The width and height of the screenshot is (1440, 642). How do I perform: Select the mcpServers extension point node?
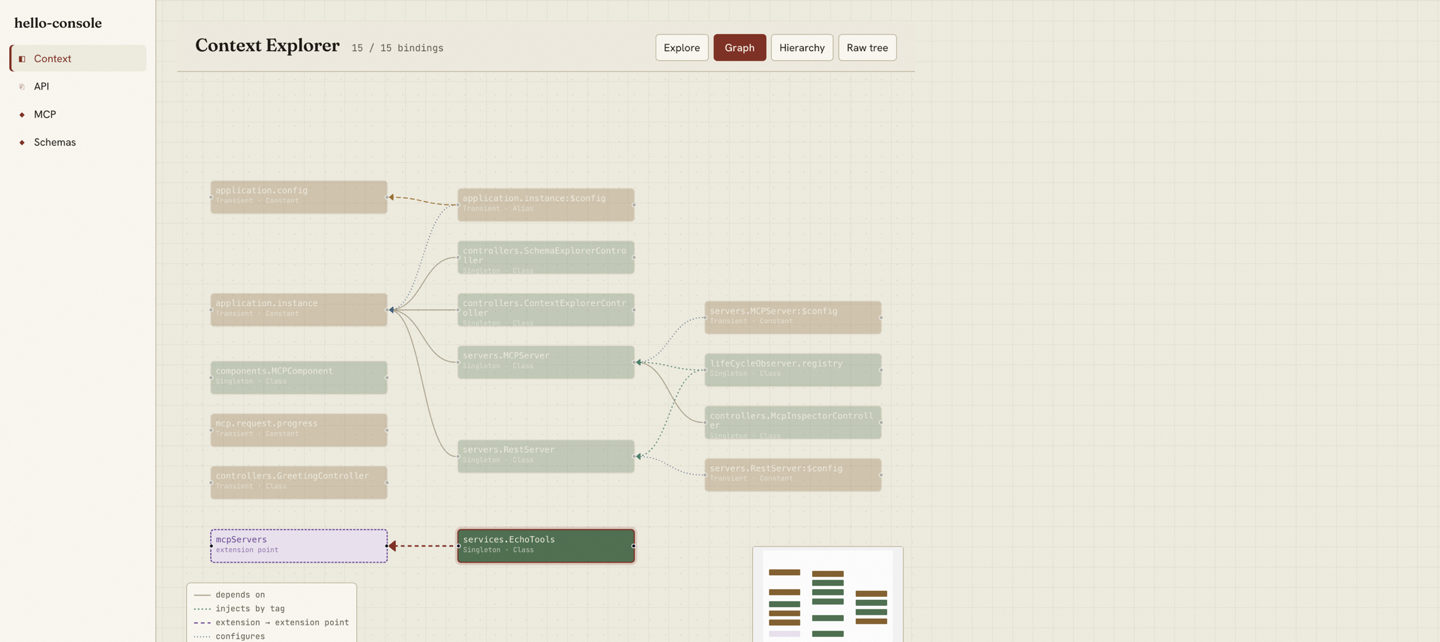[299, 546]
